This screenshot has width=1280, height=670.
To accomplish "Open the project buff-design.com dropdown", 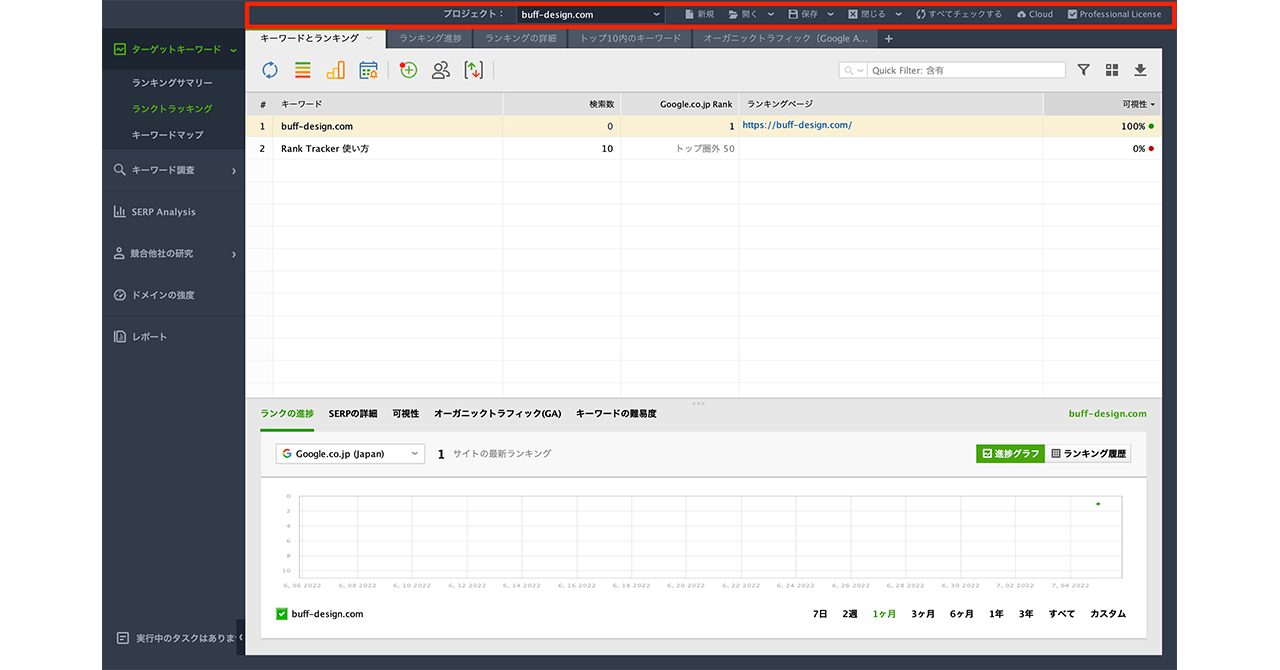I will point(590,15).
